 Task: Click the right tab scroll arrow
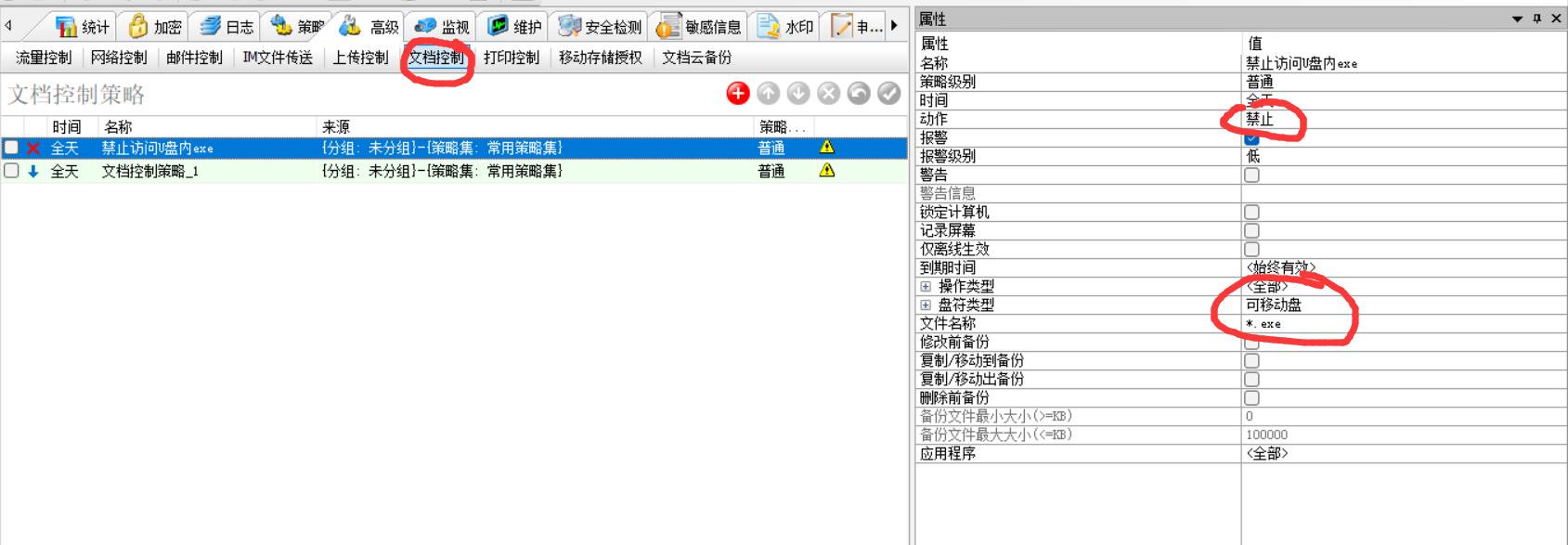[894, 26]
